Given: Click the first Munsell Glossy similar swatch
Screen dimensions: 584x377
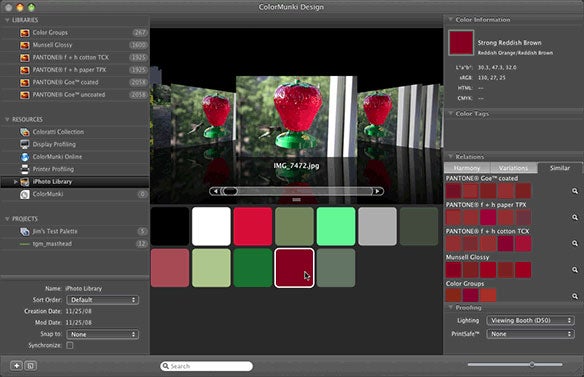Looking at the screenshot, I should click(454, 270).
